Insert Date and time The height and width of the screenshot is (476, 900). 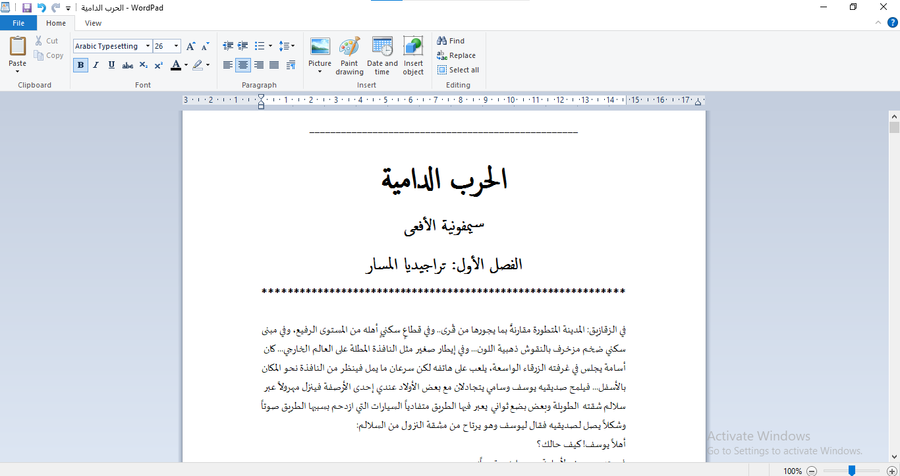(x=382, y=56)
